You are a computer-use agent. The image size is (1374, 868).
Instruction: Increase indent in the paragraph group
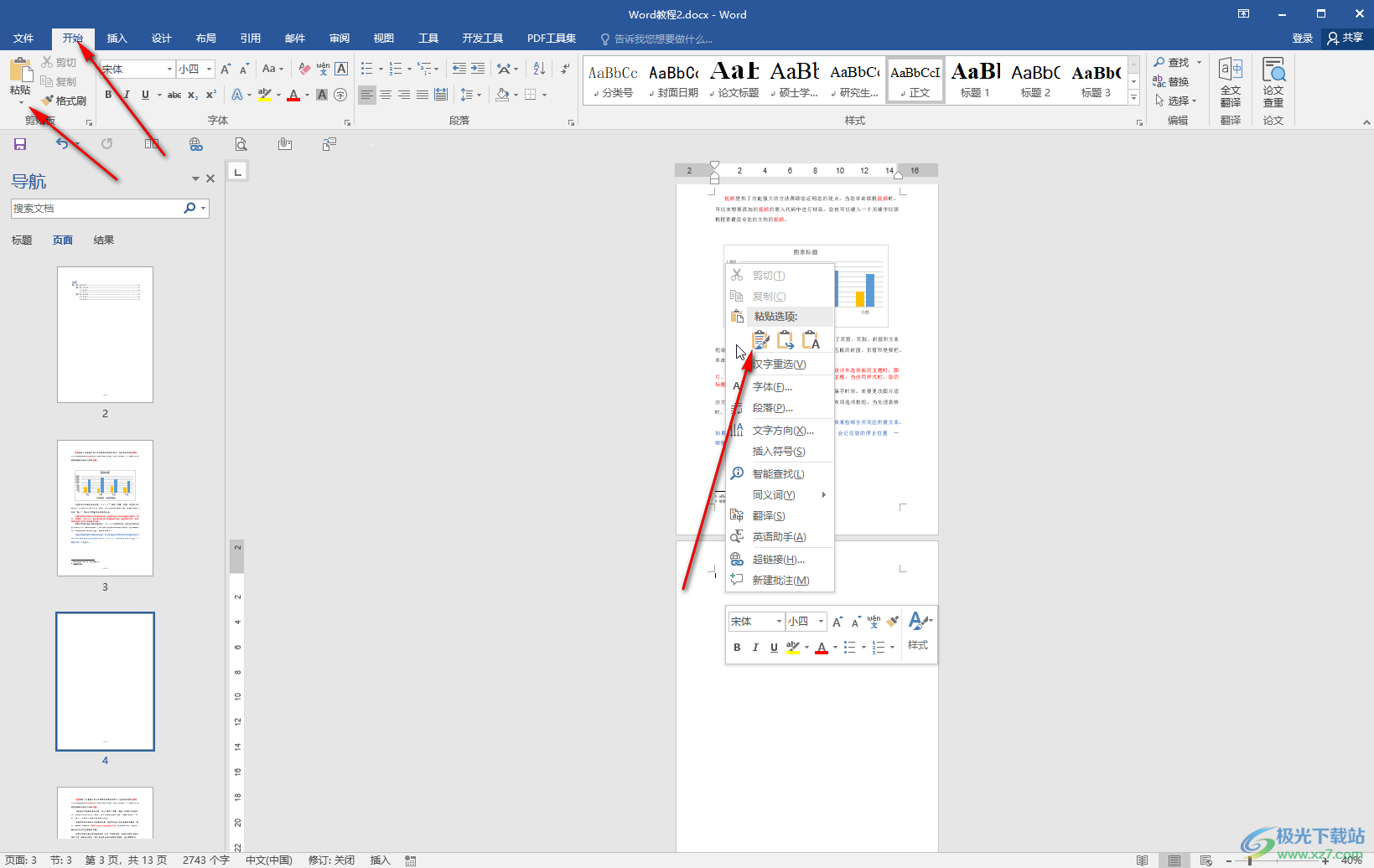tap(479, 69)
